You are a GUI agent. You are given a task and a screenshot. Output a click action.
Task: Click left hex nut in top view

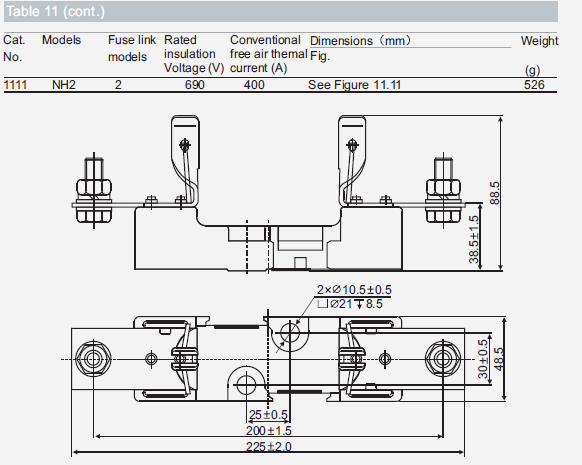coord(93,359)
